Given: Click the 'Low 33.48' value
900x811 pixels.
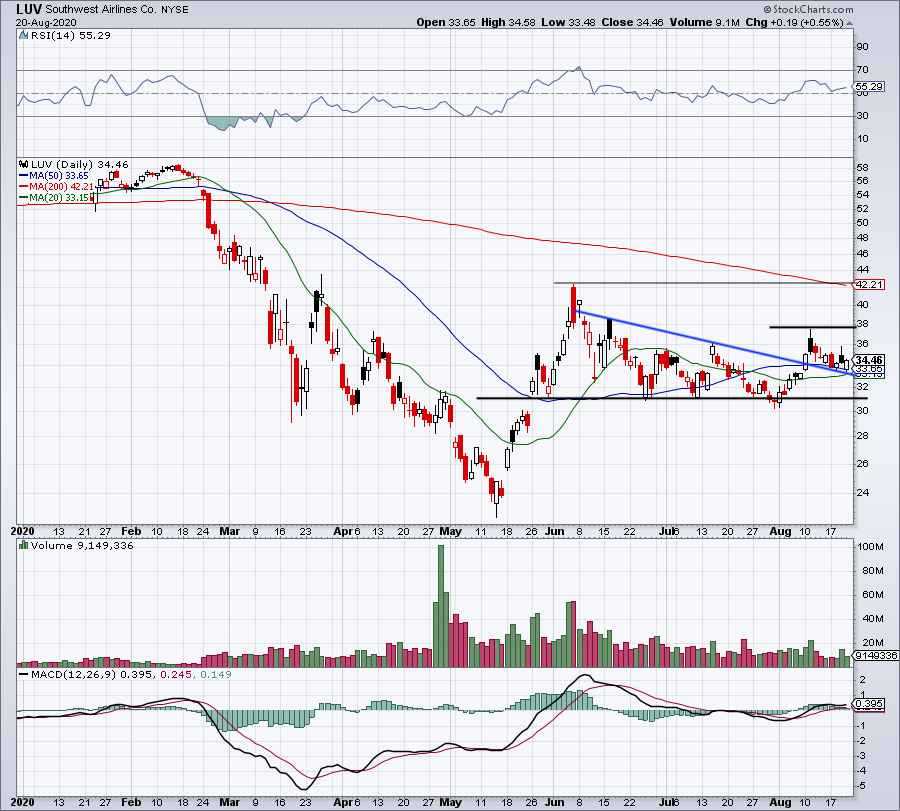Looking at the screenshot, I should (x=568, y=22).
